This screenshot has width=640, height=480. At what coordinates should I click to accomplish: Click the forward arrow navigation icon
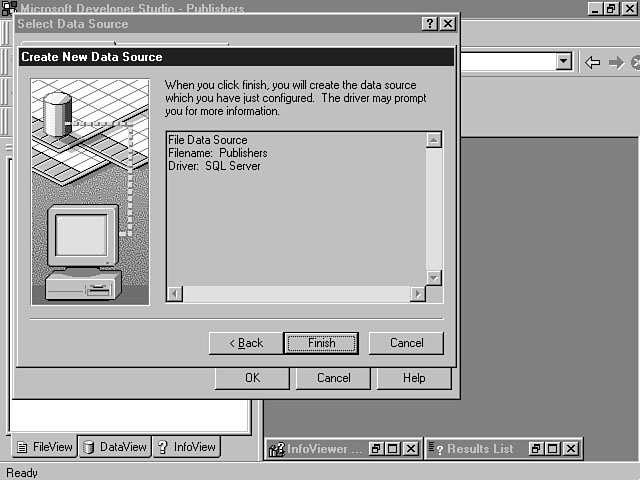(616, 62)
